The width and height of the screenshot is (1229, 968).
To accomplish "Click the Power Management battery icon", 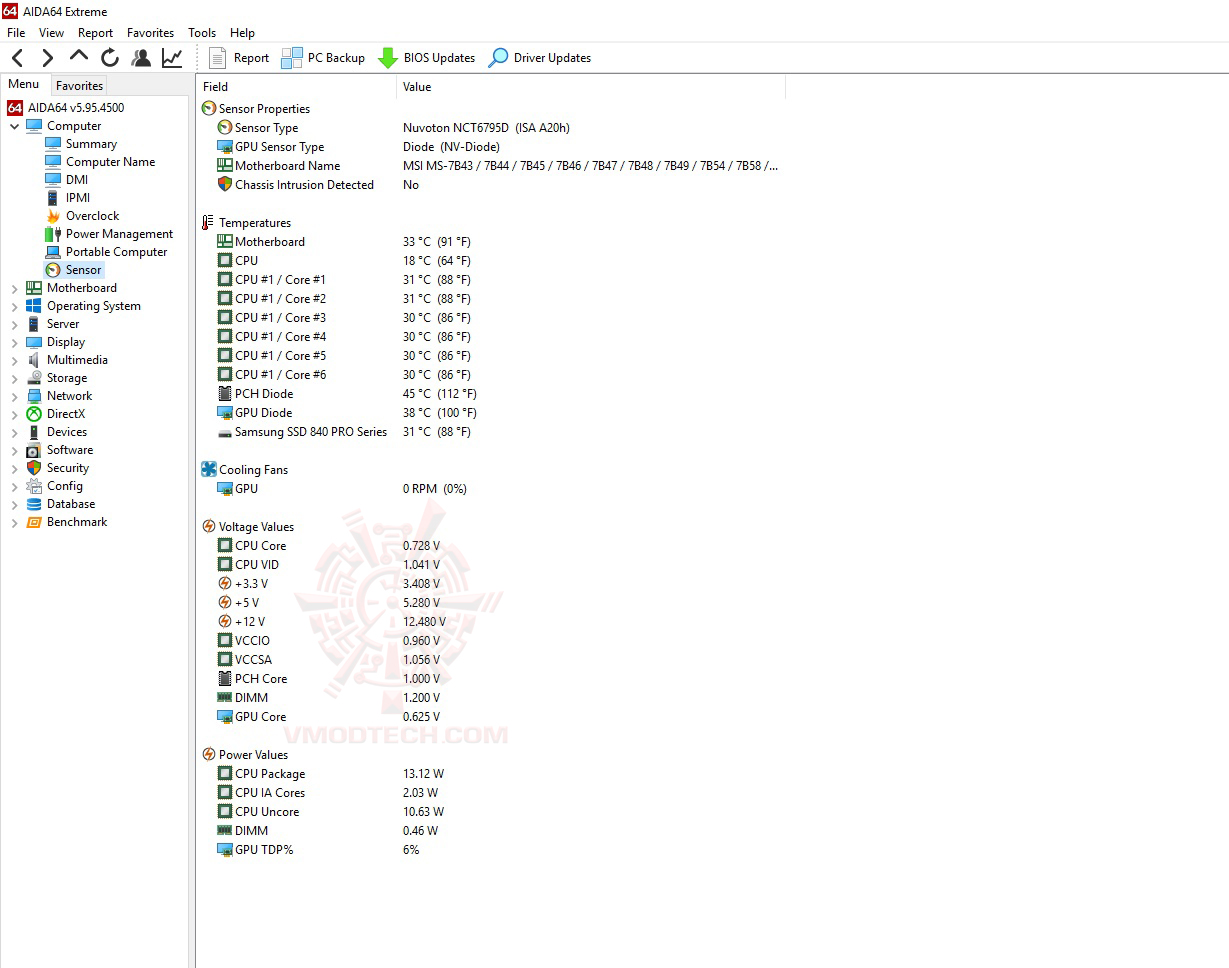I will 53,234.
